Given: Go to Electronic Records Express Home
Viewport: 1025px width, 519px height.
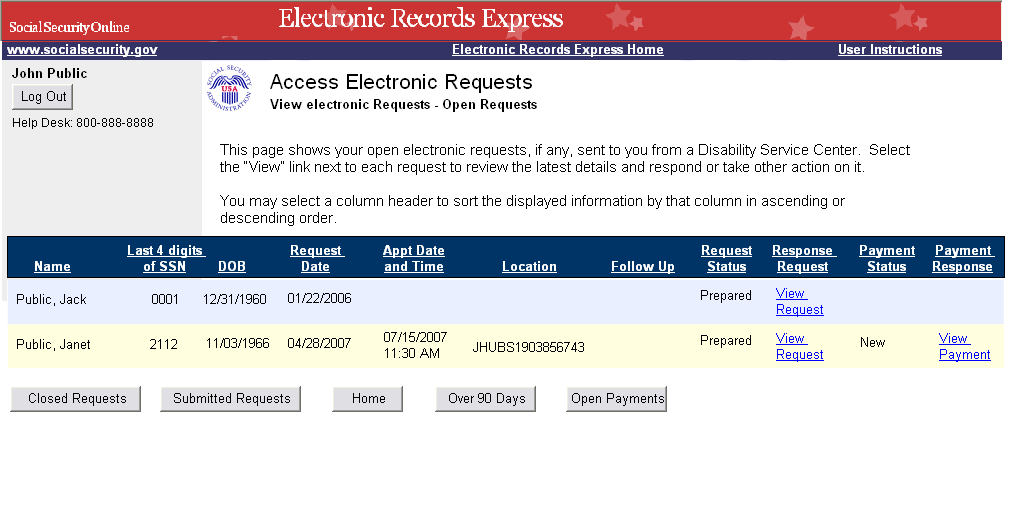Looking at the screenshot, I should pos(557,50).
